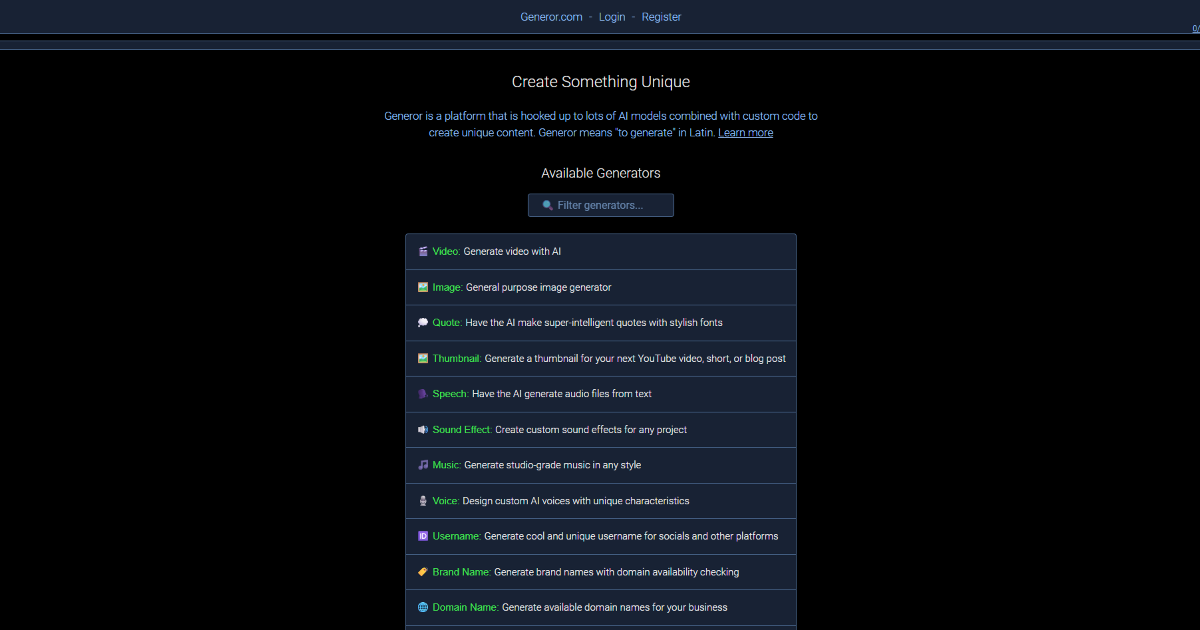This screenshot has width=1200, height=630.
Task: Click the speaker icon beside Sound Effect
Action: click(x=422, y=429)
